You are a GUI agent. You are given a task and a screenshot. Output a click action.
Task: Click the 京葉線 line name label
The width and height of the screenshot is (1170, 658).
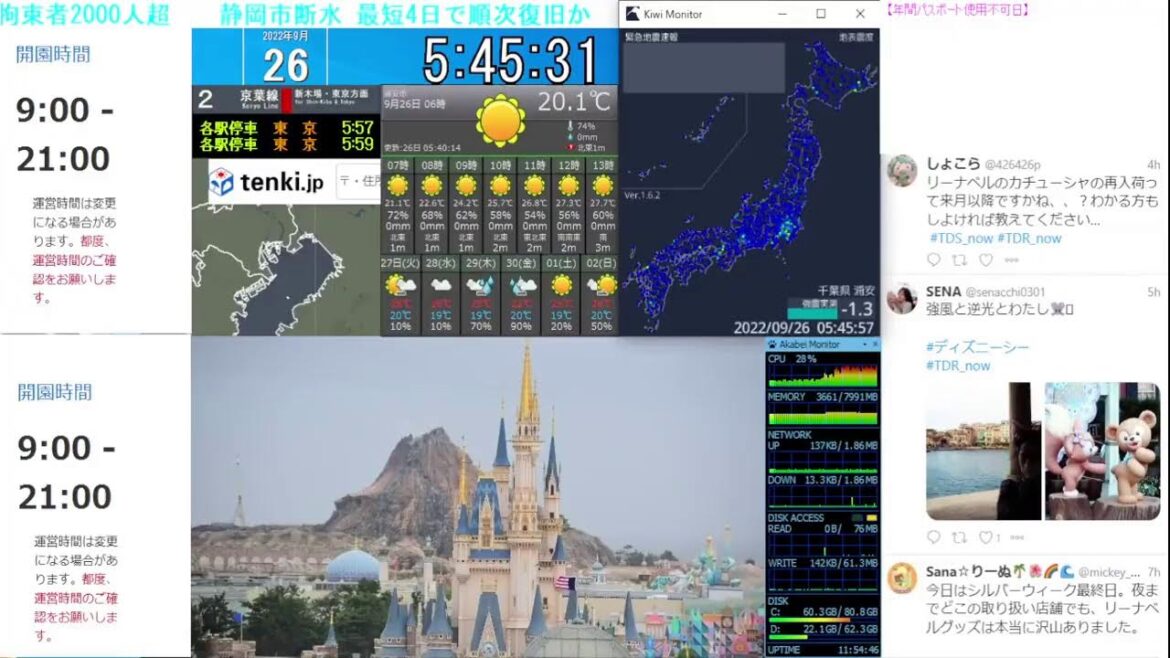(259, 95)
